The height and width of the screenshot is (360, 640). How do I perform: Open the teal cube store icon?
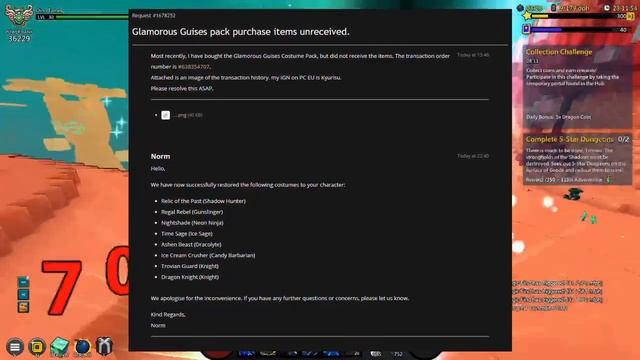click(x=59, y=347)
